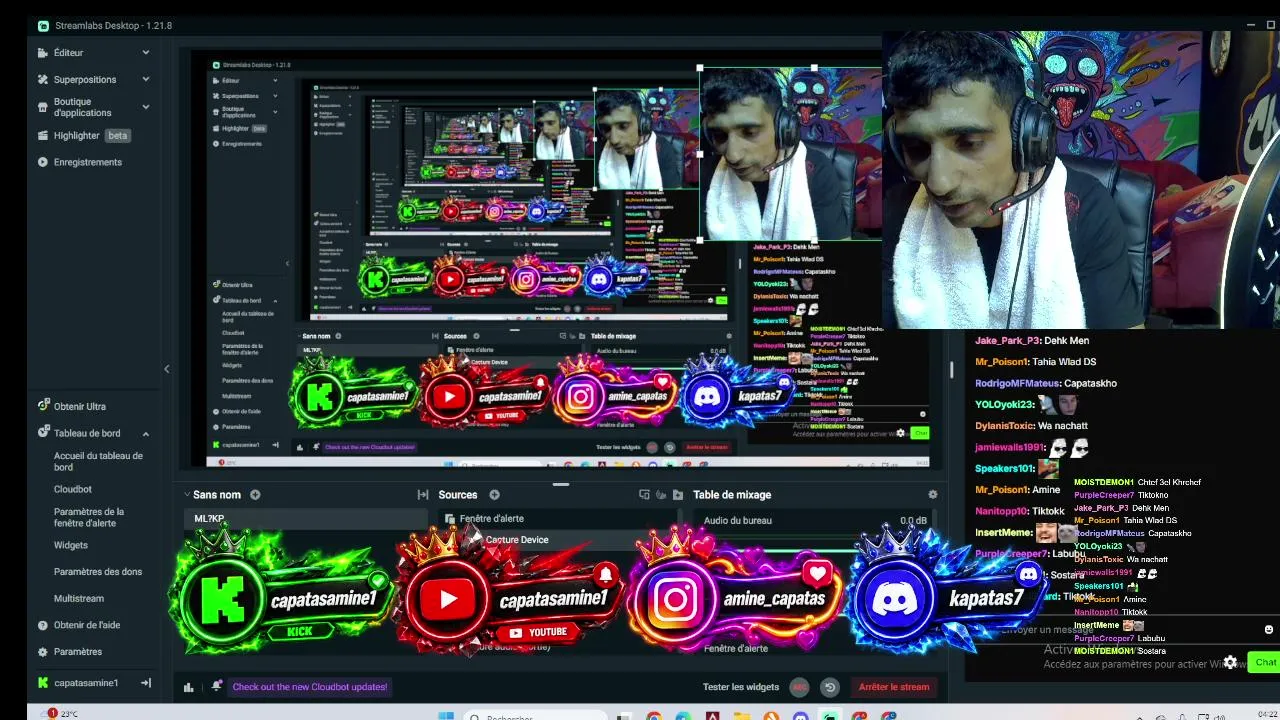Open the performance stats bar-chart icon
Viewport: 1280px width, 720px height.
188,687
